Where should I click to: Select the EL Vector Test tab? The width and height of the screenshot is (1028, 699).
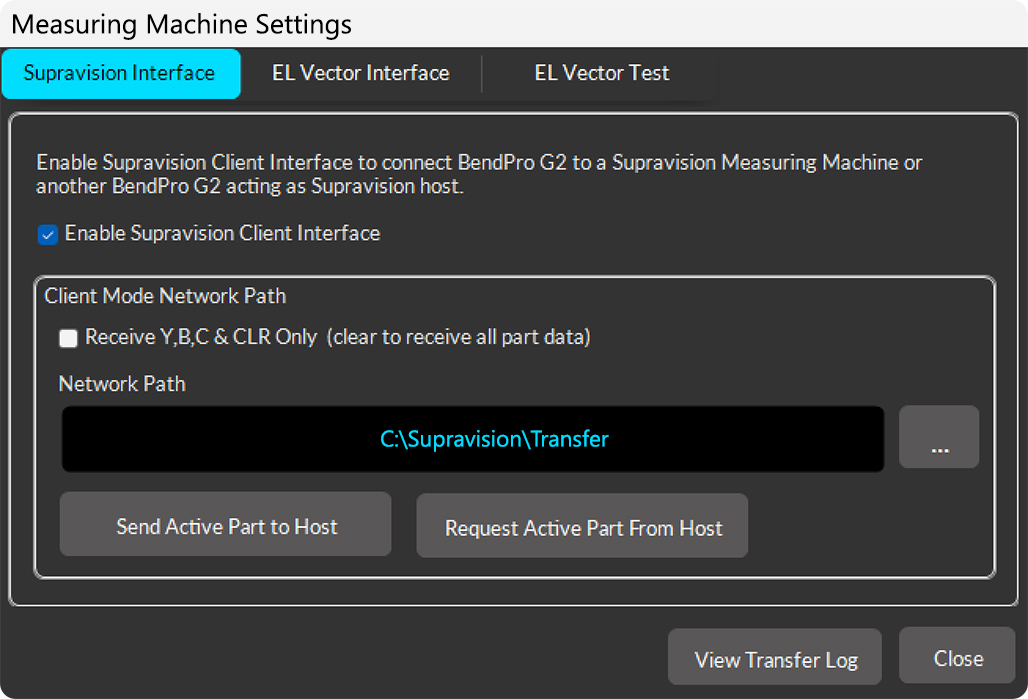point(602,73)
